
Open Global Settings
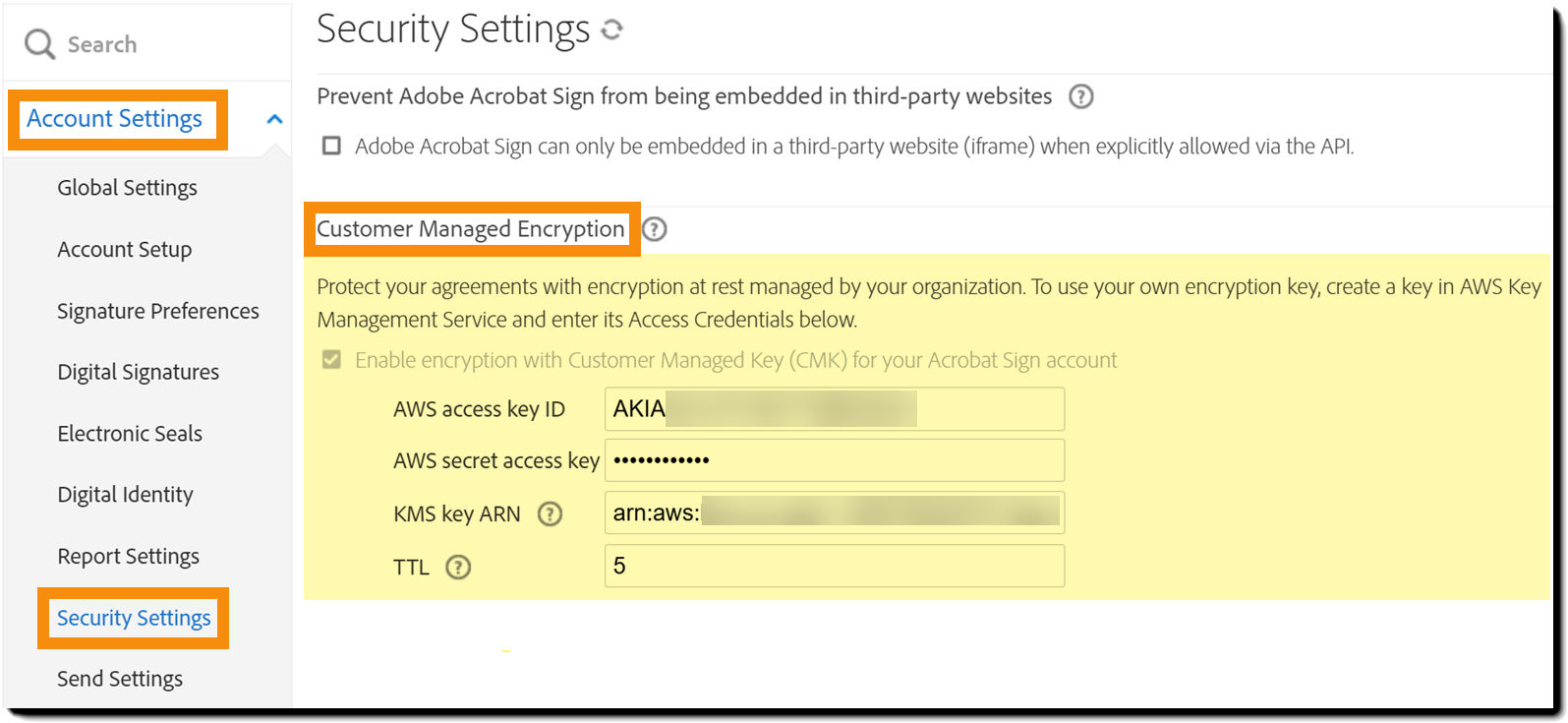tap(127, 188)
